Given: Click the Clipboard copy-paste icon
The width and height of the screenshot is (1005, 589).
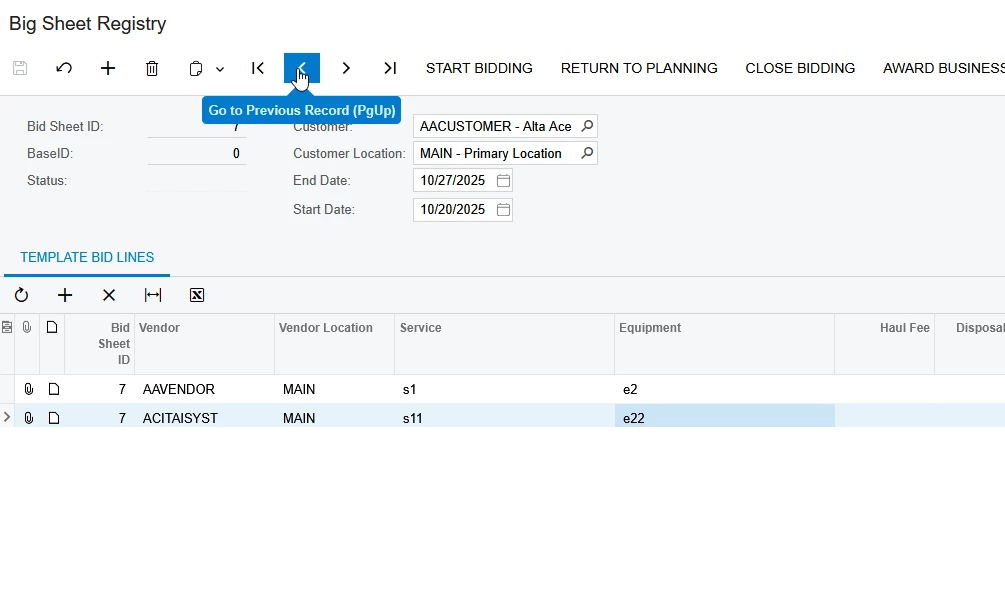Looking at the screenshot, I should [196, 68].
